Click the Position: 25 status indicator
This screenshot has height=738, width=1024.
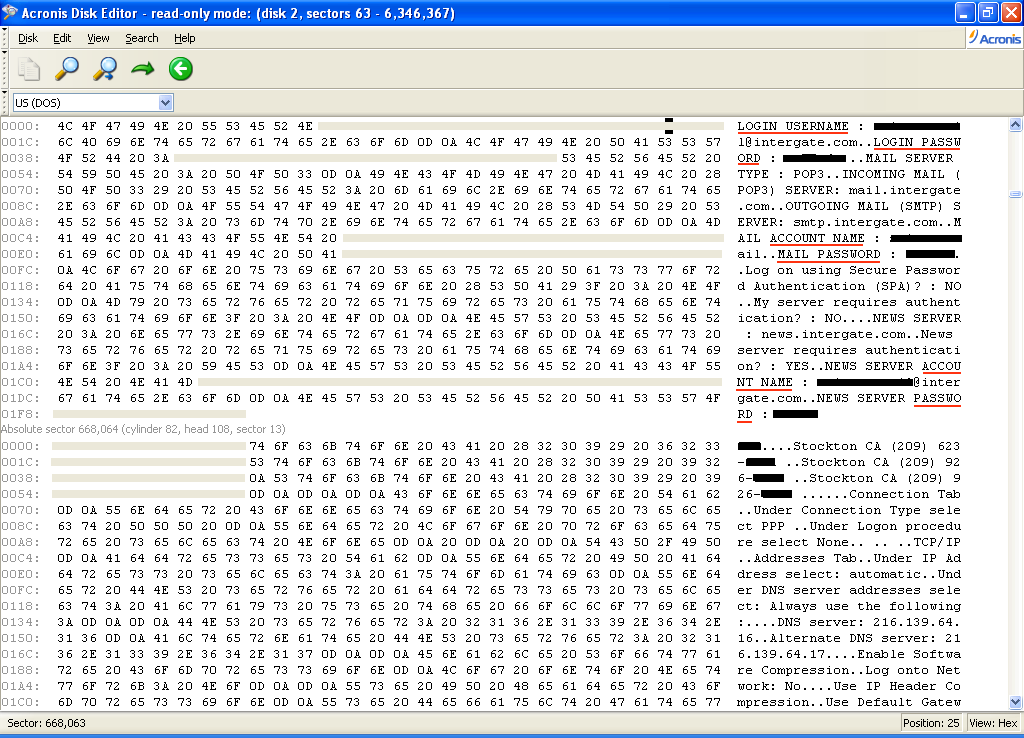[x=930, y=722]
